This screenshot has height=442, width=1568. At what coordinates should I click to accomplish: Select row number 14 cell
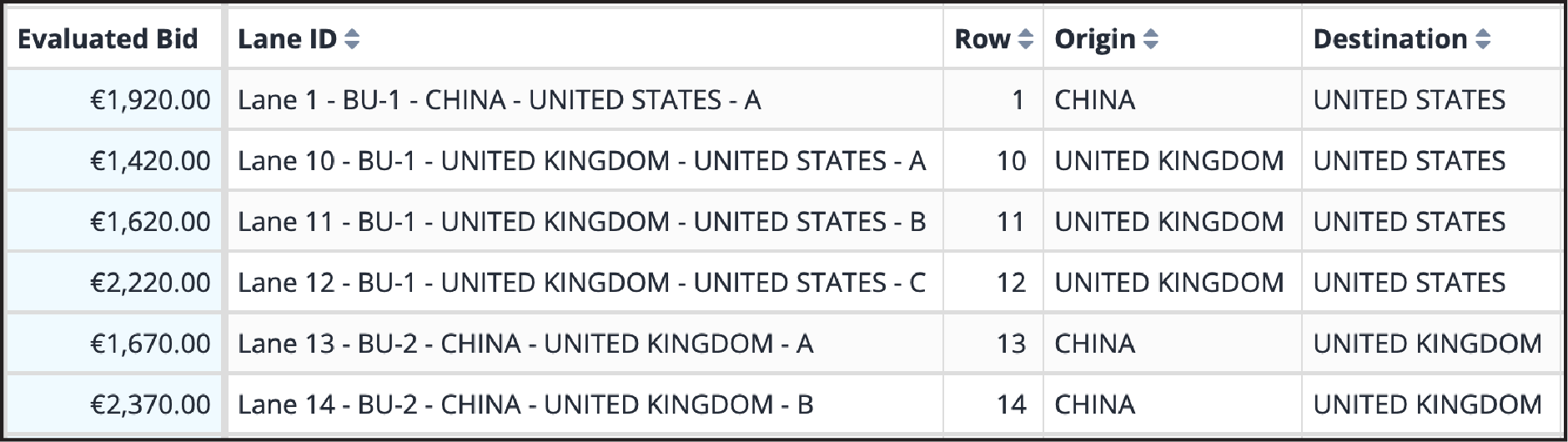[993, 404]
